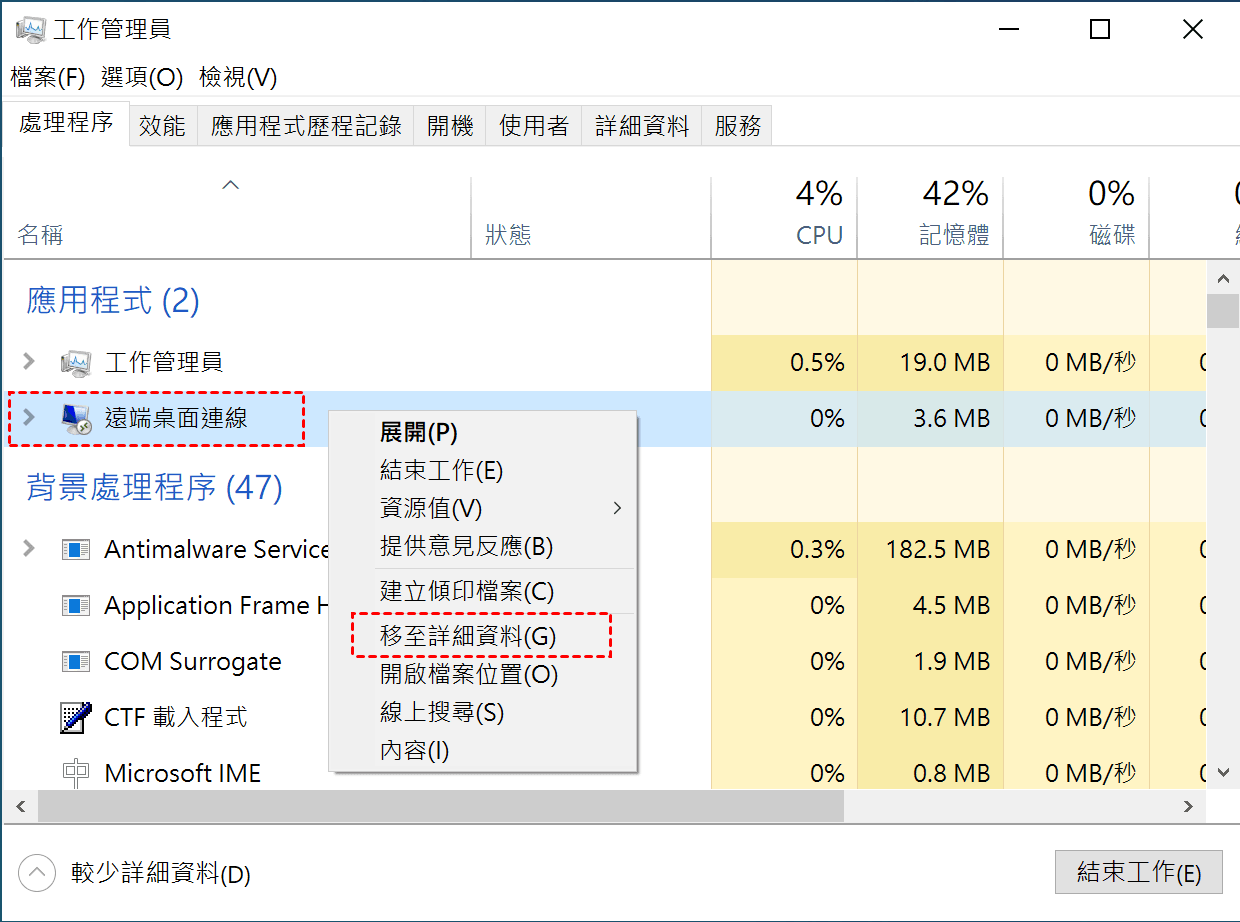The image size is (1240, 922).
Task: Expand the 遠端桌面連線 process group
Action: click(x=29, y=417)
